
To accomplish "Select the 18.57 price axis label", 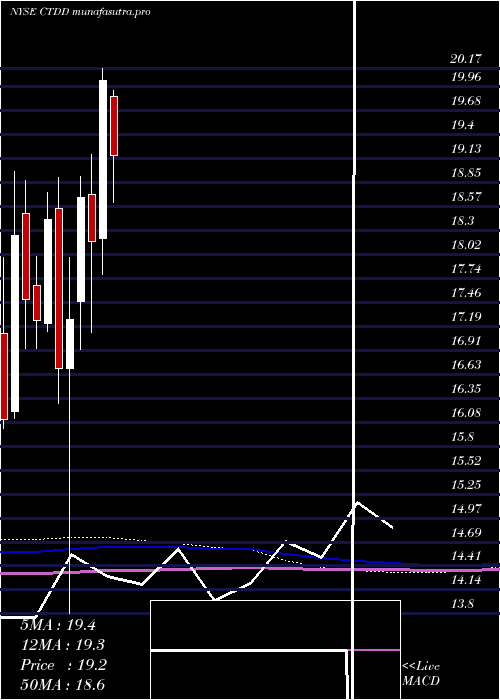I will point(466,197).
